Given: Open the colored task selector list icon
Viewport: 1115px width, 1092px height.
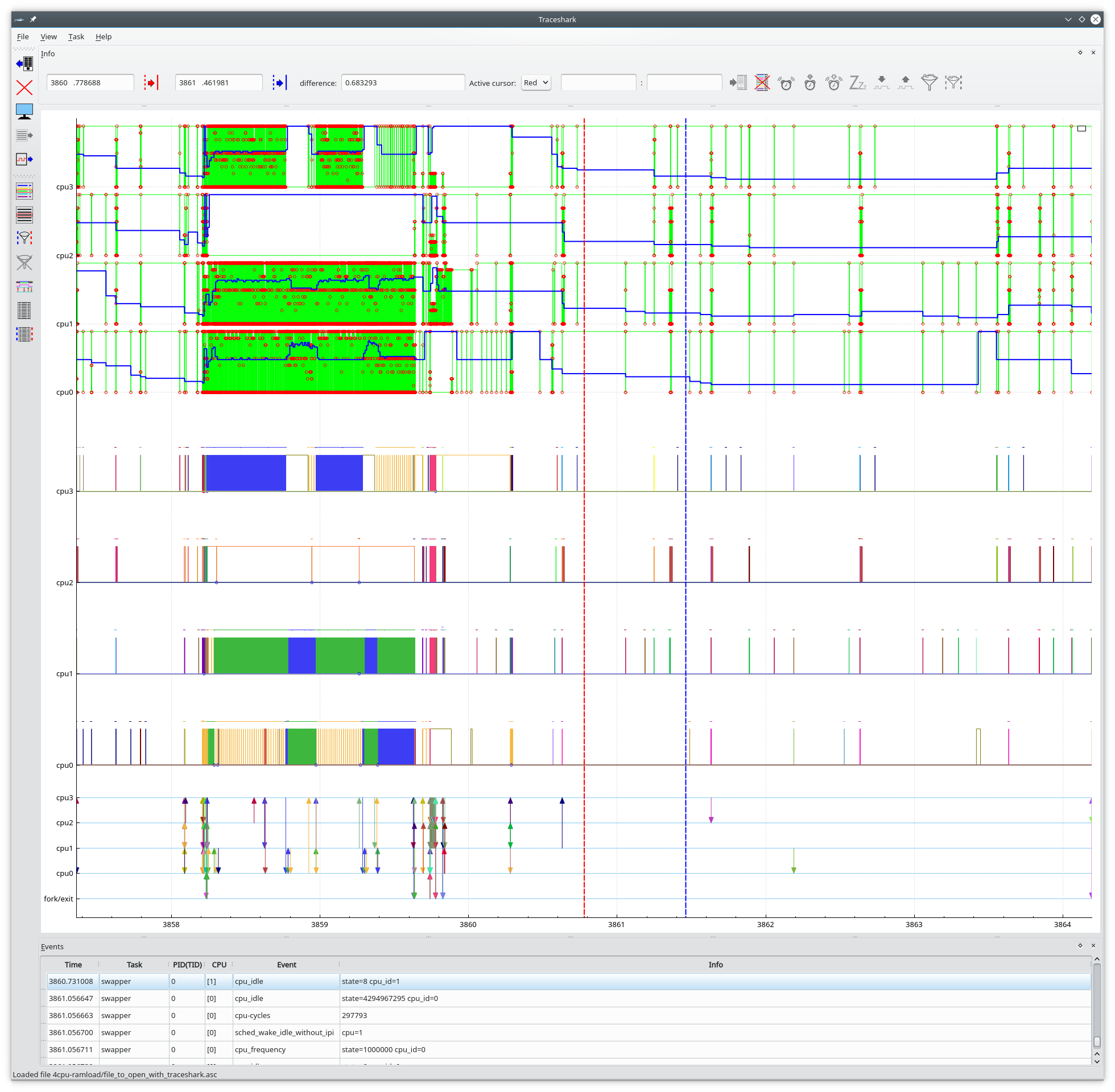Looking at the screenshot, I should (x=24, y=191).
